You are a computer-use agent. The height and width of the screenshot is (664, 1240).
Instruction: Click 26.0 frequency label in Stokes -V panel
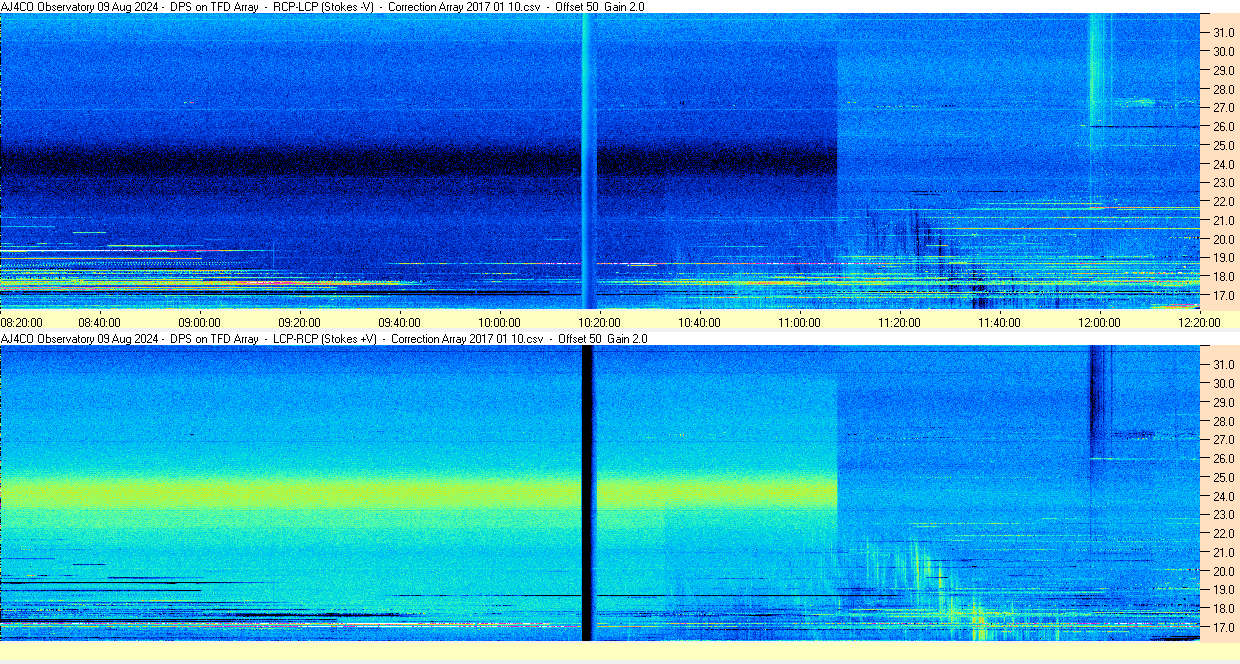click(x=1223, y=126)
